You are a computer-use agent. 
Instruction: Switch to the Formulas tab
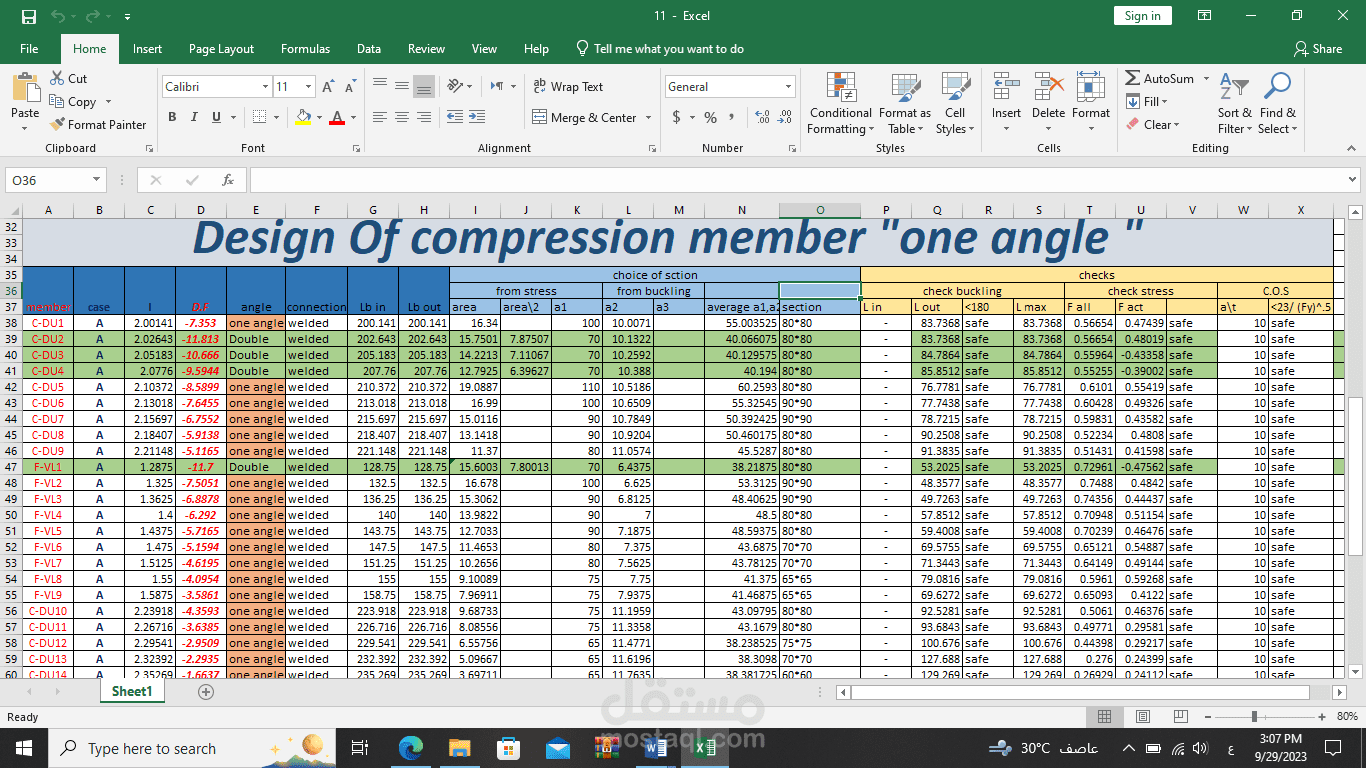305,48
